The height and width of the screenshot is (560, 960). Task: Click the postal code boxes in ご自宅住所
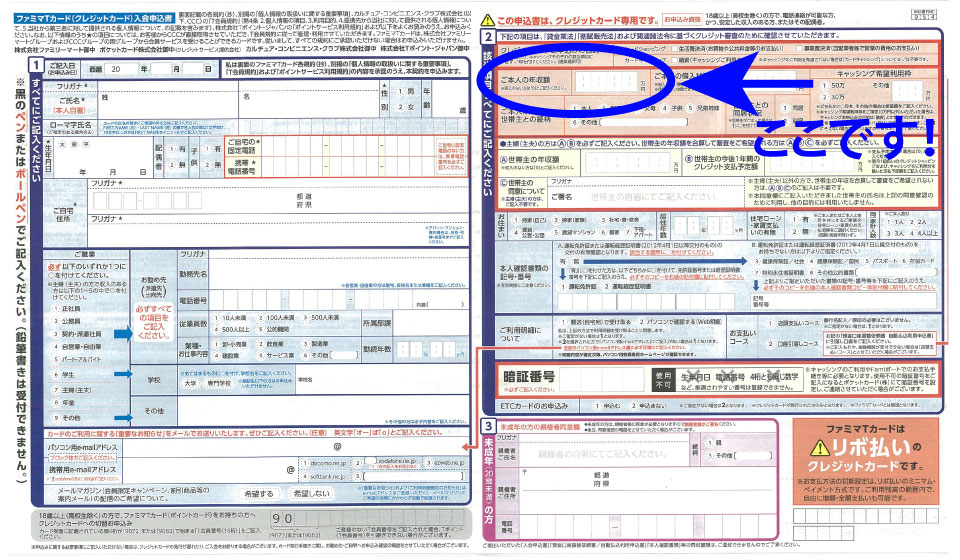point(146,200)
